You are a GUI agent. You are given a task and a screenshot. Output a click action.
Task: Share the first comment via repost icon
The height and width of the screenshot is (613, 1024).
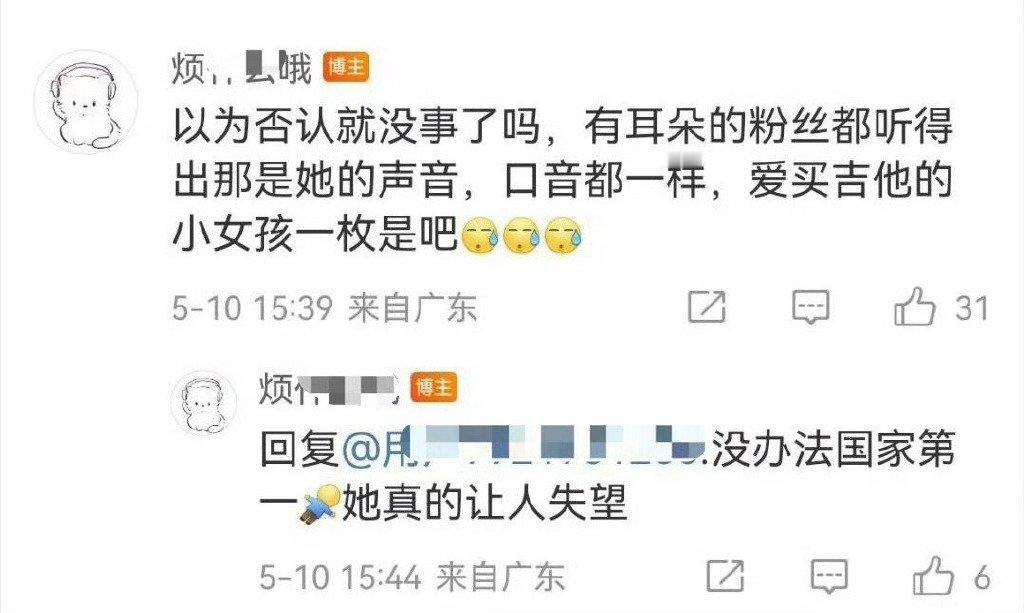[x=707, y=306]
